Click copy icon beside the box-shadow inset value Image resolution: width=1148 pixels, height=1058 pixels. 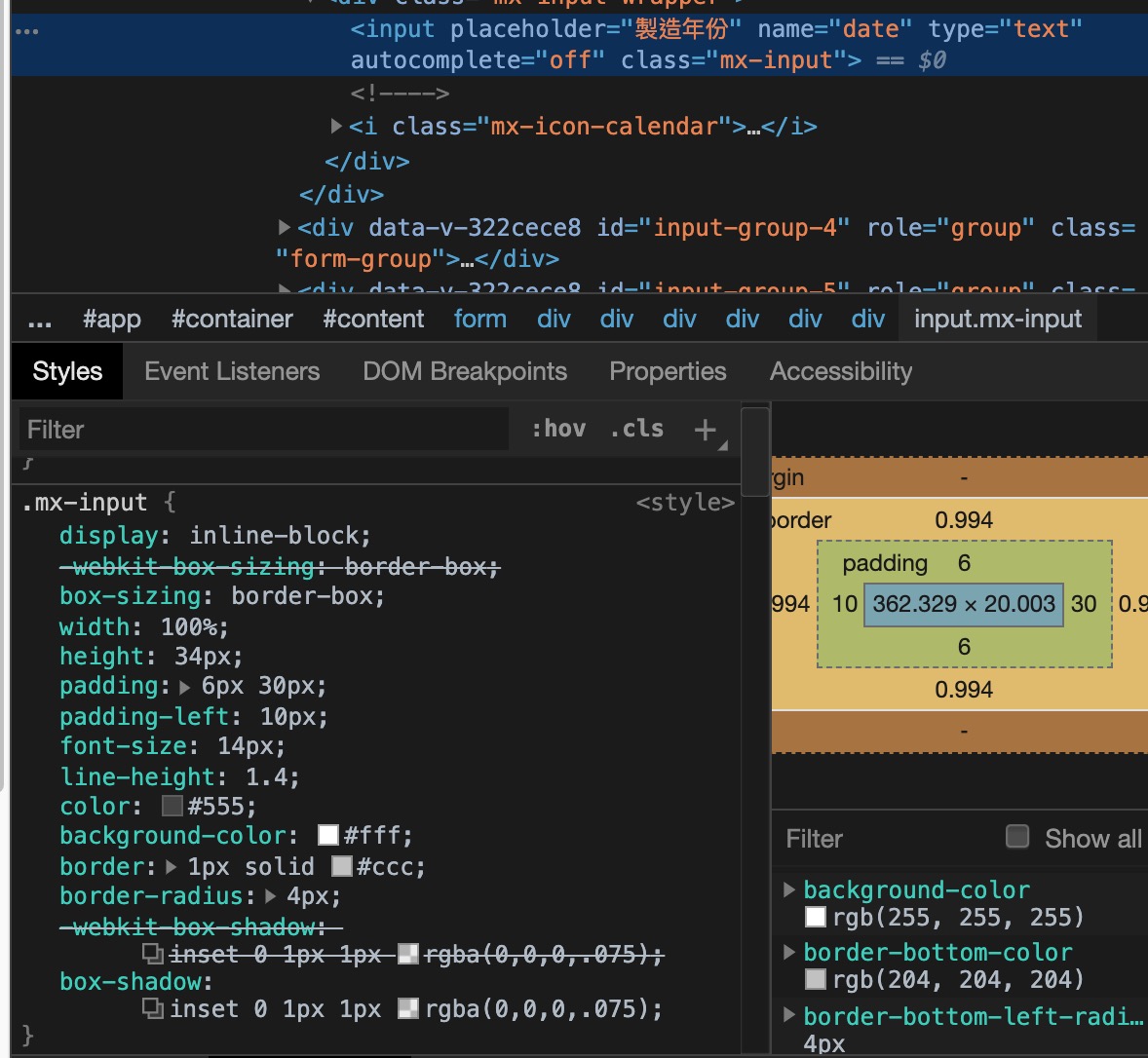[153, 1008]
